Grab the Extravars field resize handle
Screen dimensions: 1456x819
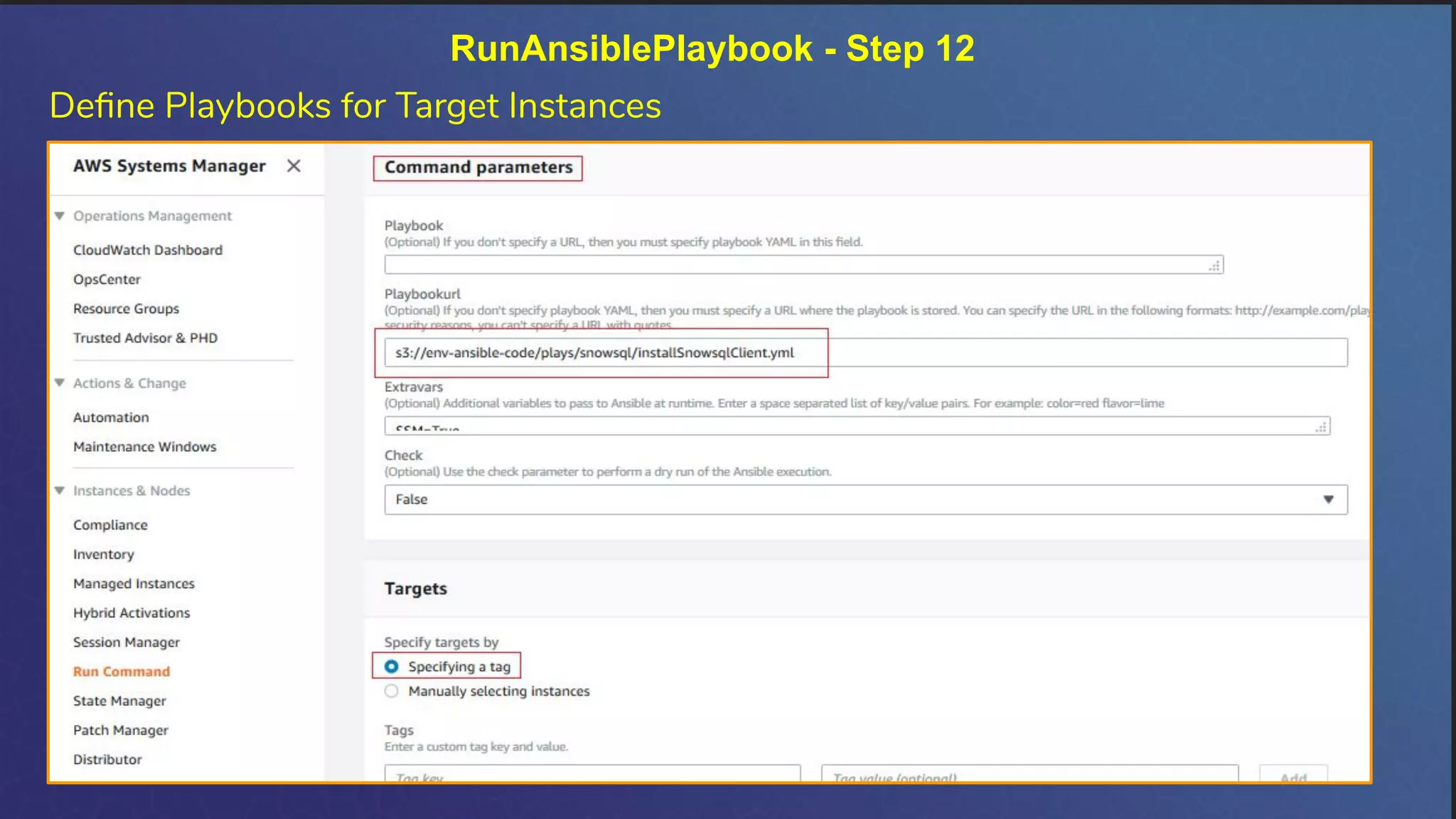(1321, 427)
